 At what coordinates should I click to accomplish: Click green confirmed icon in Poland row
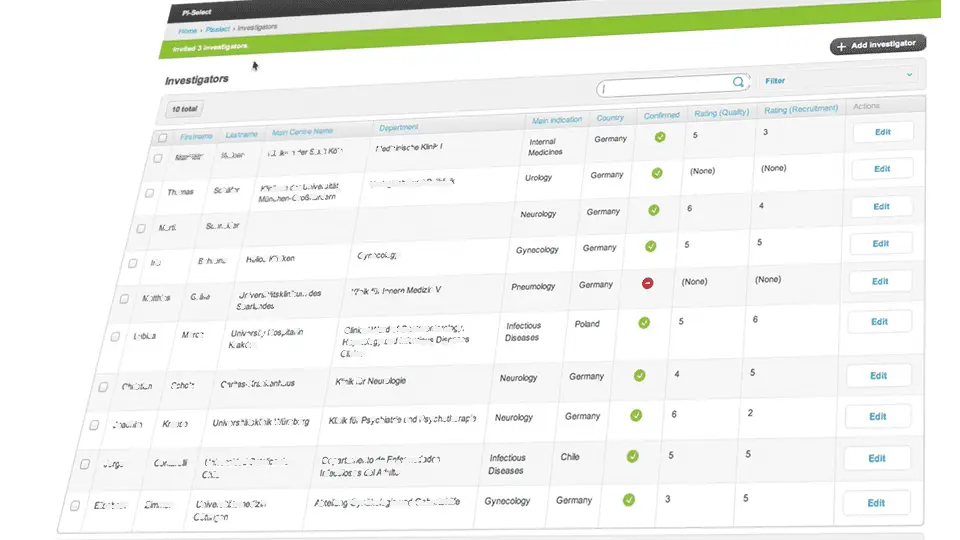(644, 323)
